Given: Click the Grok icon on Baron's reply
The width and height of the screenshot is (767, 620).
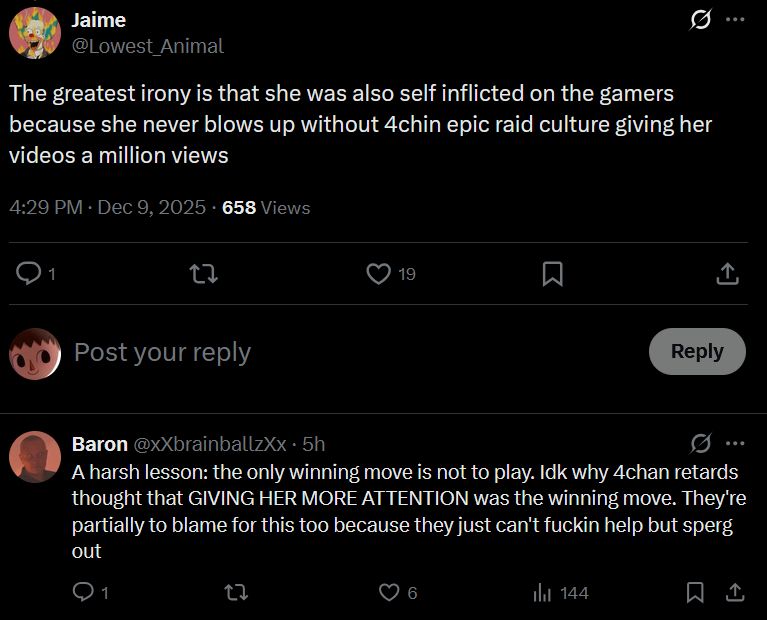Looking at the screenshot, I should click(701, 443).
